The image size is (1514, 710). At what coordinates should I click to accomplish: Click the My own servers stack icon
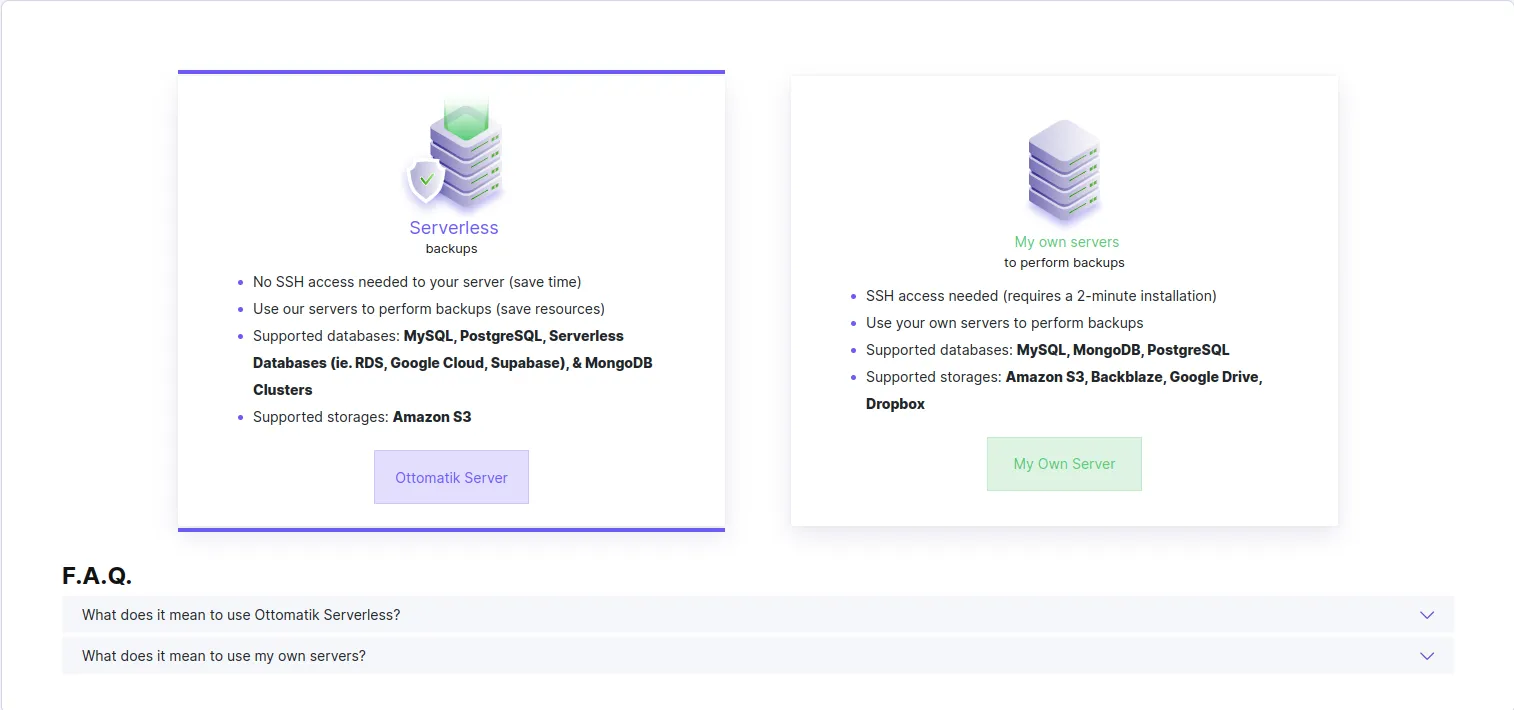point(1064,170)
